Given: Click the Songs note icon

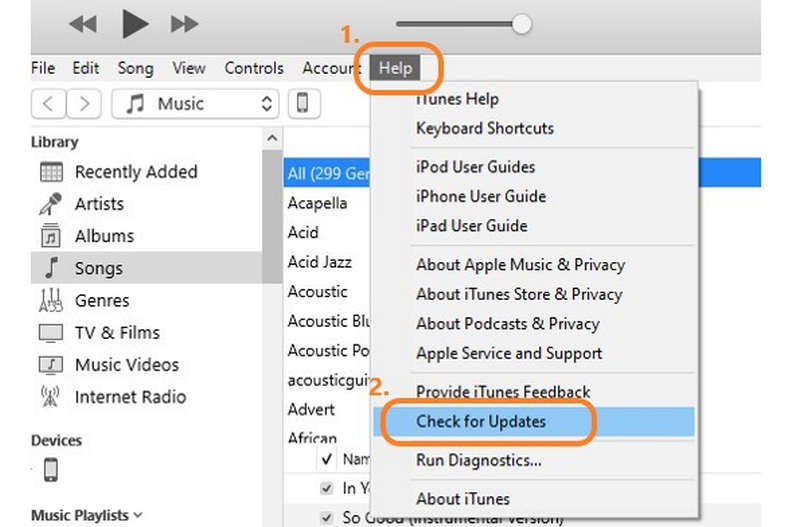Looking at the screenshot, I should click(51, 267).
